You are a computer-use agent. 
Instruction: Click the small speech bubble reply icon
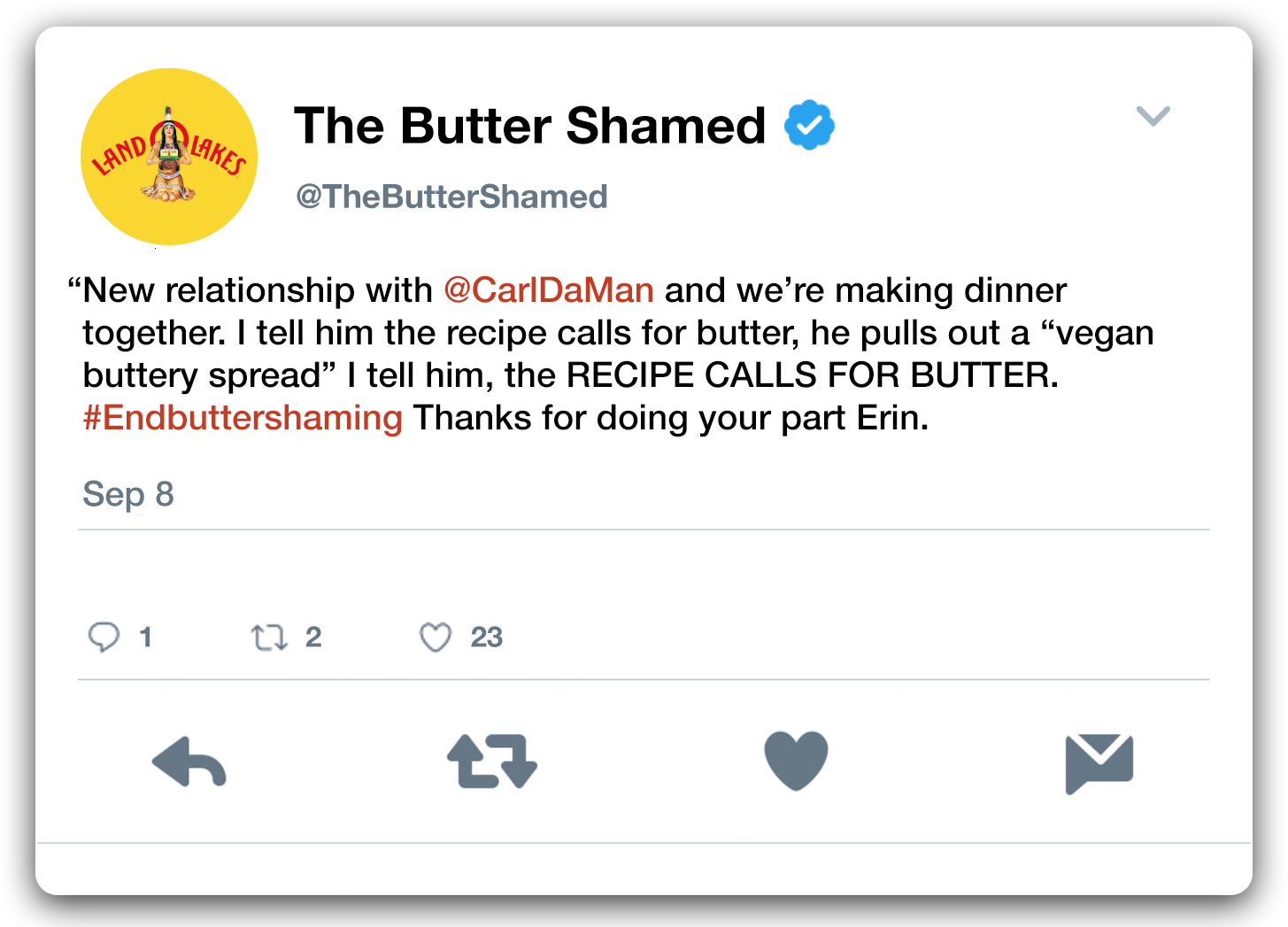(x=104, y=637)
